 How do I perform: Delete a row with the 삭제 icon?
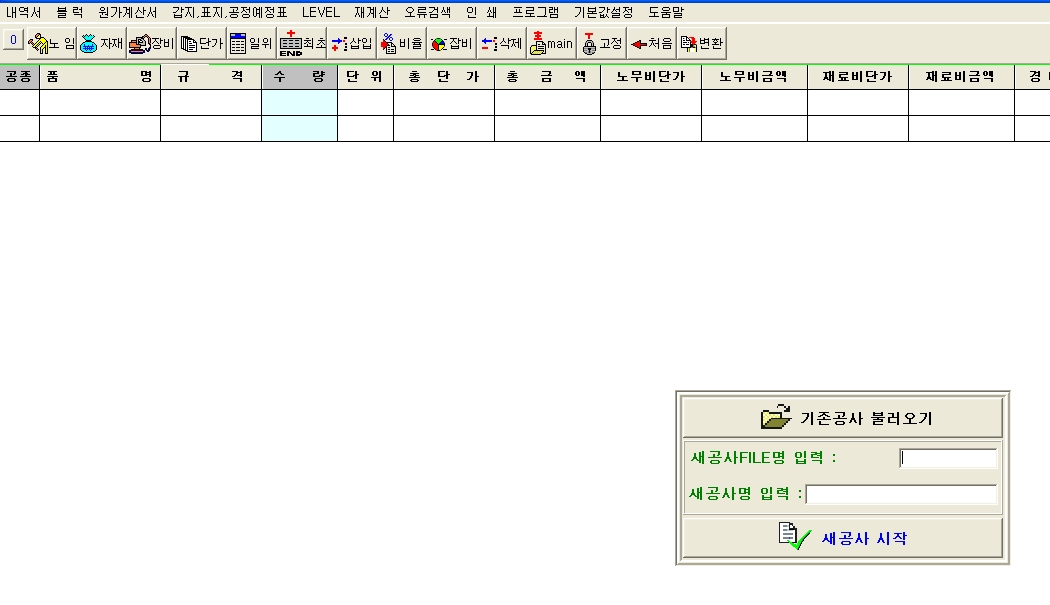[502, 44]
